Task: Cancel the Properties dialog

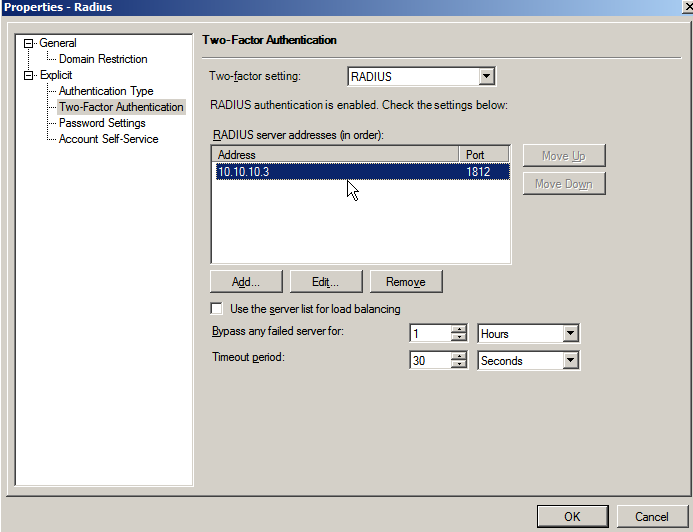Action: 651,517
